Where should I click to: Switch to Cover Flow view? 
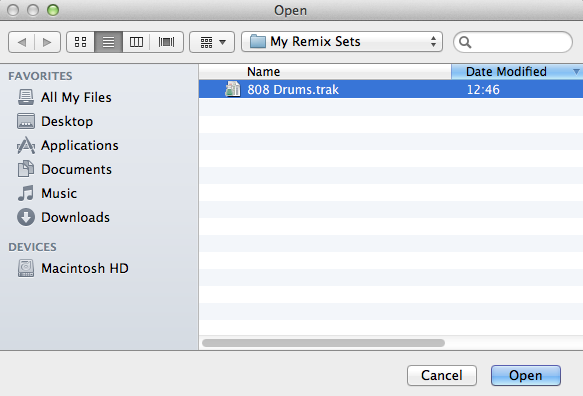[167, 42]
